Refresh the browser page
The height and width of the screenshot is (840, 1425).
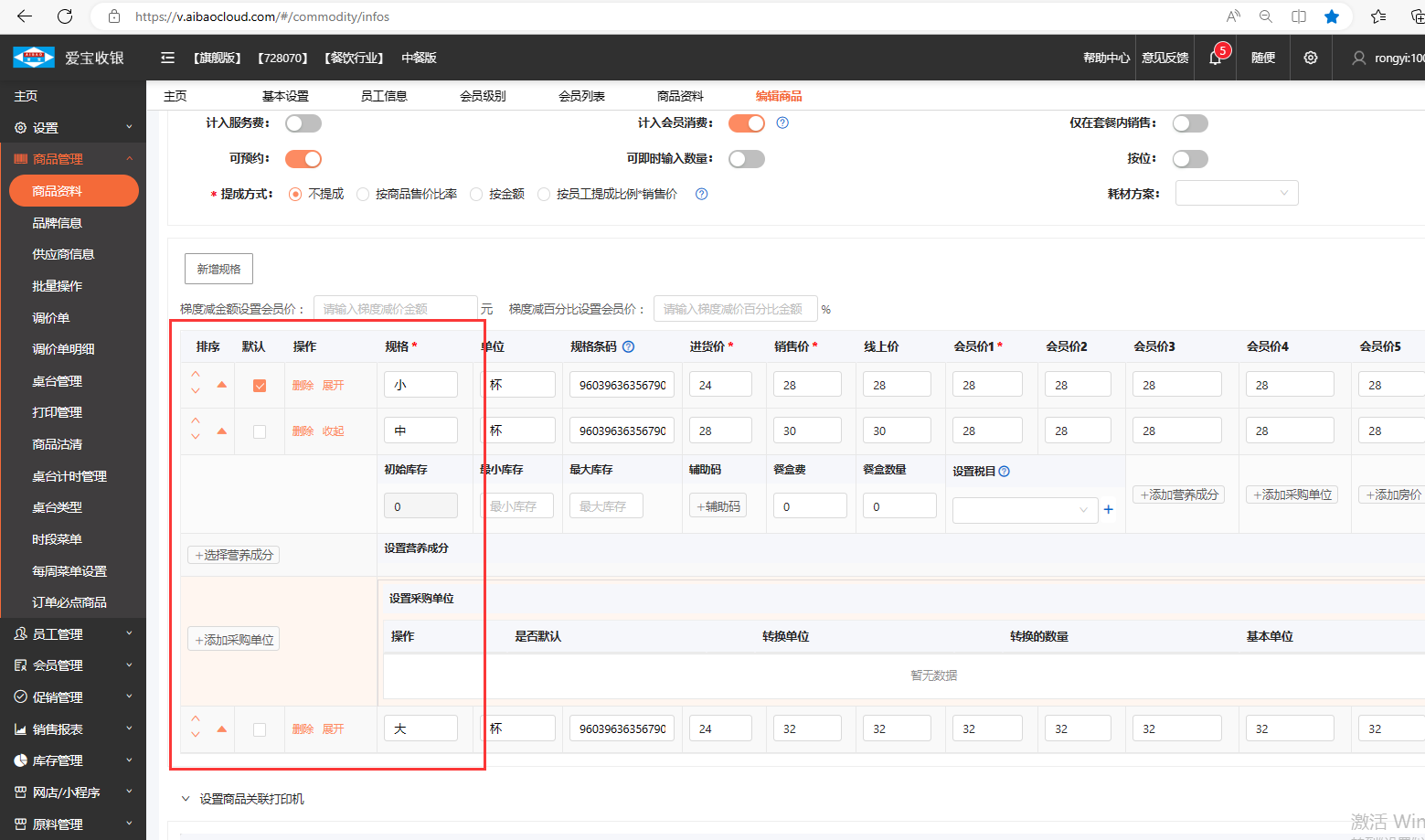tap(65, 16)
